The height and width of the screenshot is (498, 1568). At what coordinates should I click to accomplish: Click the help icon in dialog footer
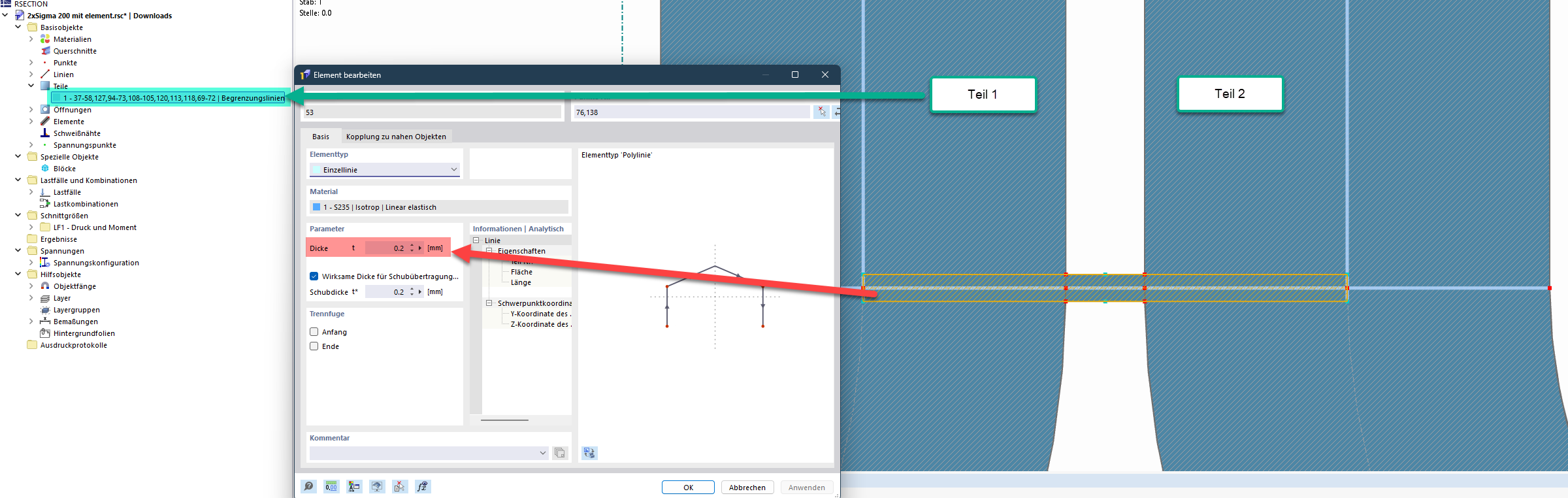click(308, 487)
